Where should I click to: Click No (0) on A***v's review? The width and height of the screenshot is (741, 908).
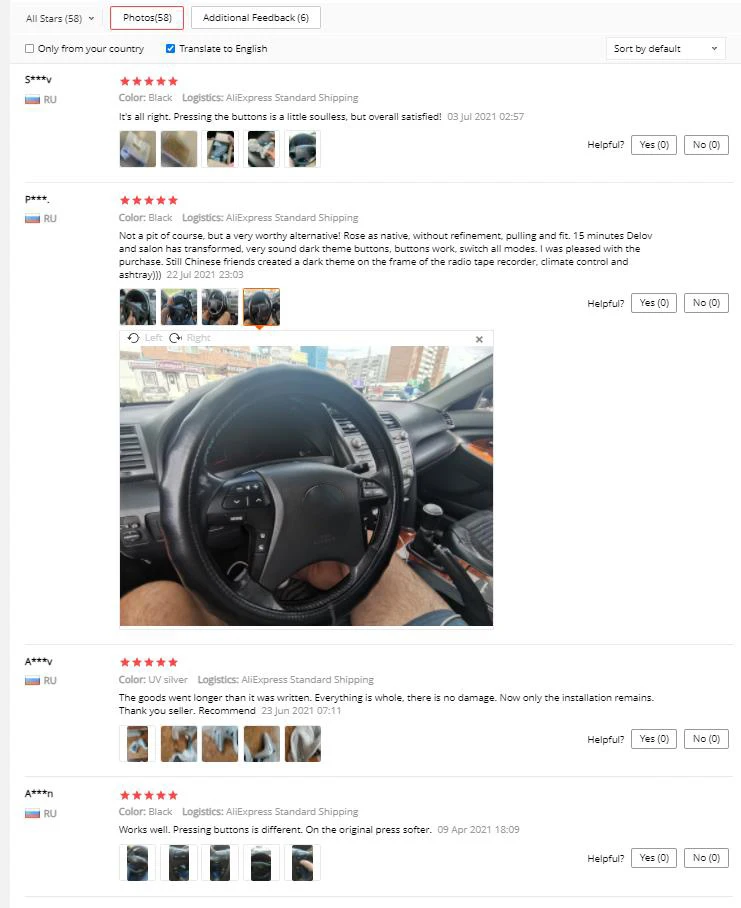[x=706, y=739]
